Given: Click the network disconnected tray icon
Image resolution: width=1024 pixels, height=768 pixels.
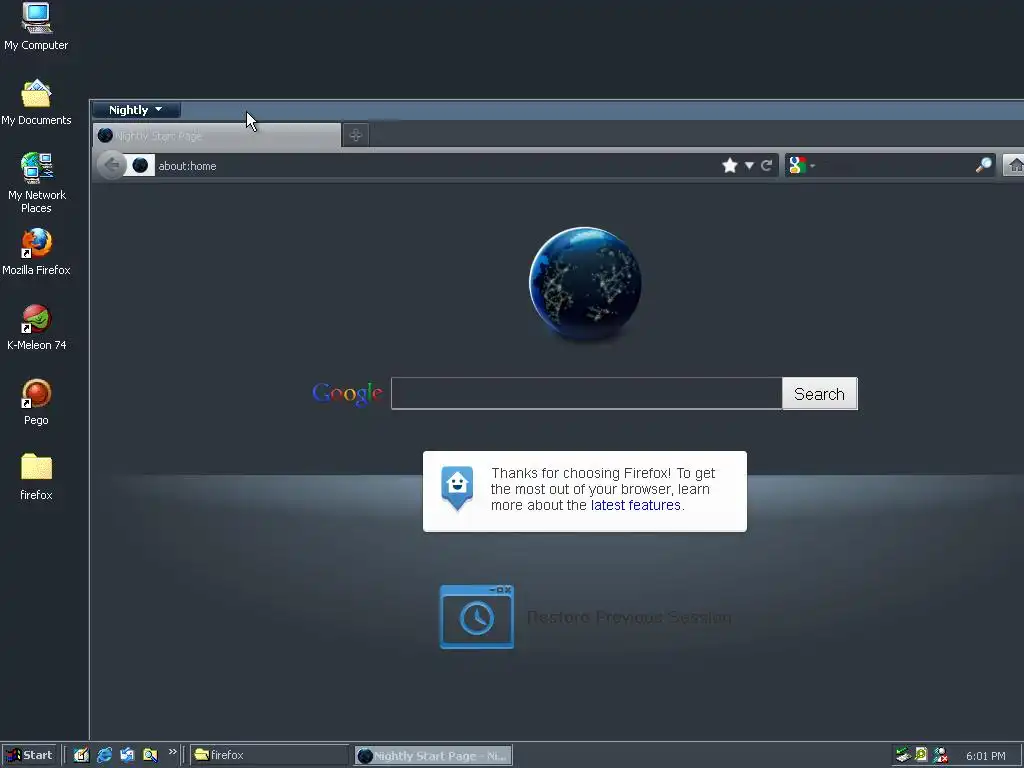Looking at the screenshot, I should pos(940,756).
